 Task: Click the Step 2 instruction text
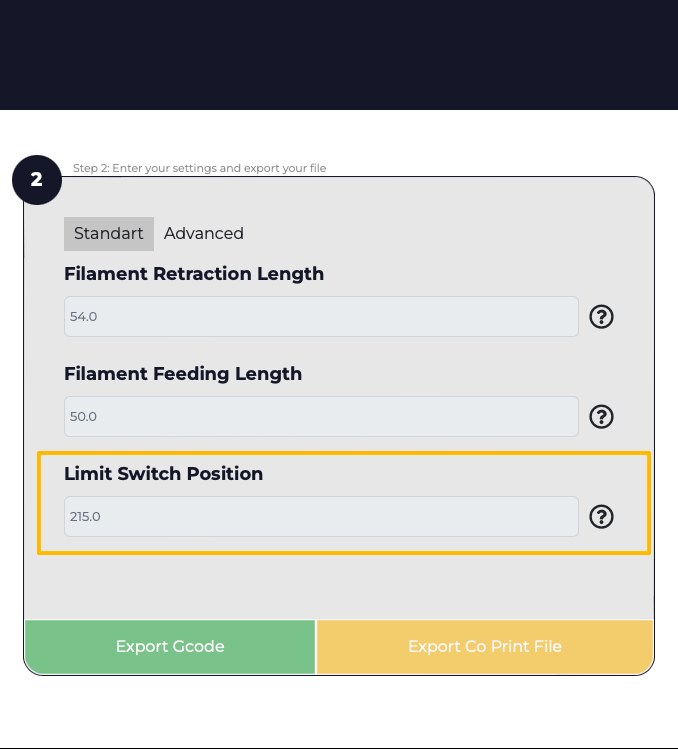point(199,168)
